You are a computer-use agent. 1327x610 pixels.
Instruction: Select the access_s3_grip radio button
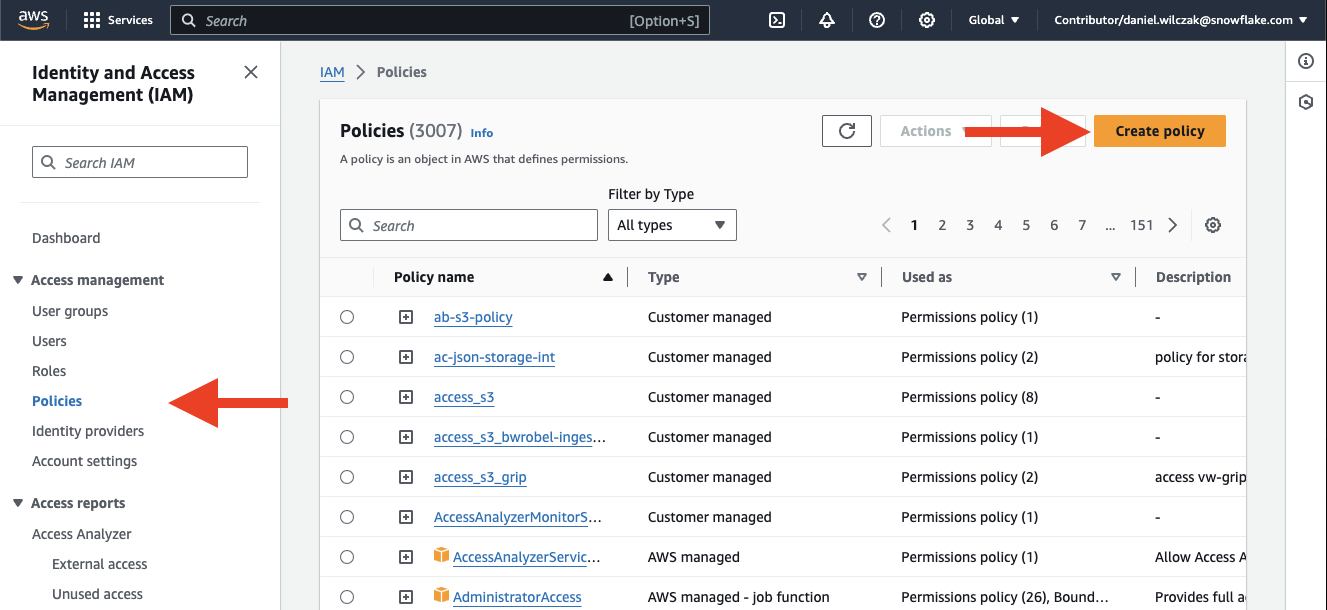(347, 477)
